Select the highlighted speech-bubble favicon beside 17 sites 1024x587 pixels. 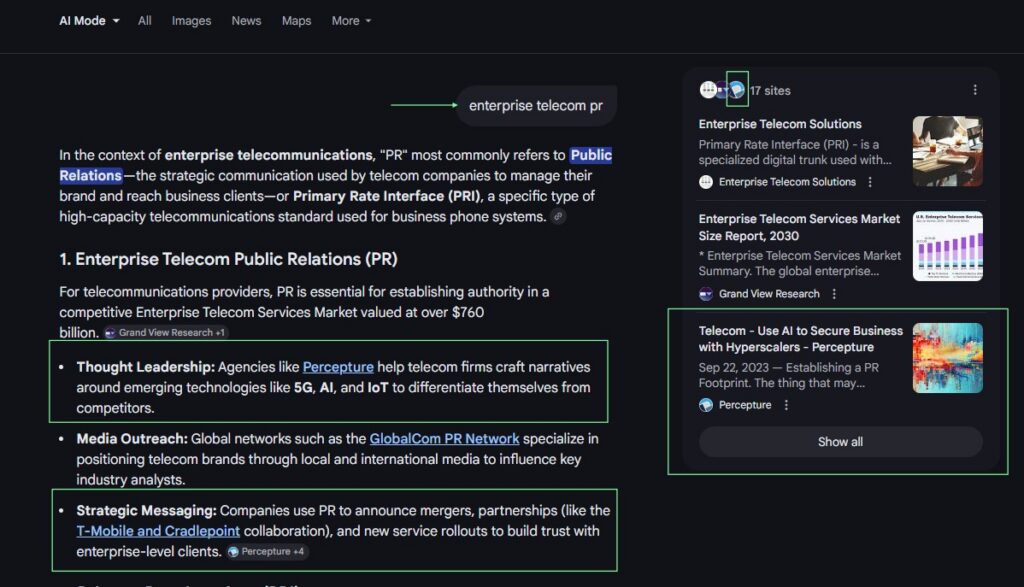pos(736,89)
